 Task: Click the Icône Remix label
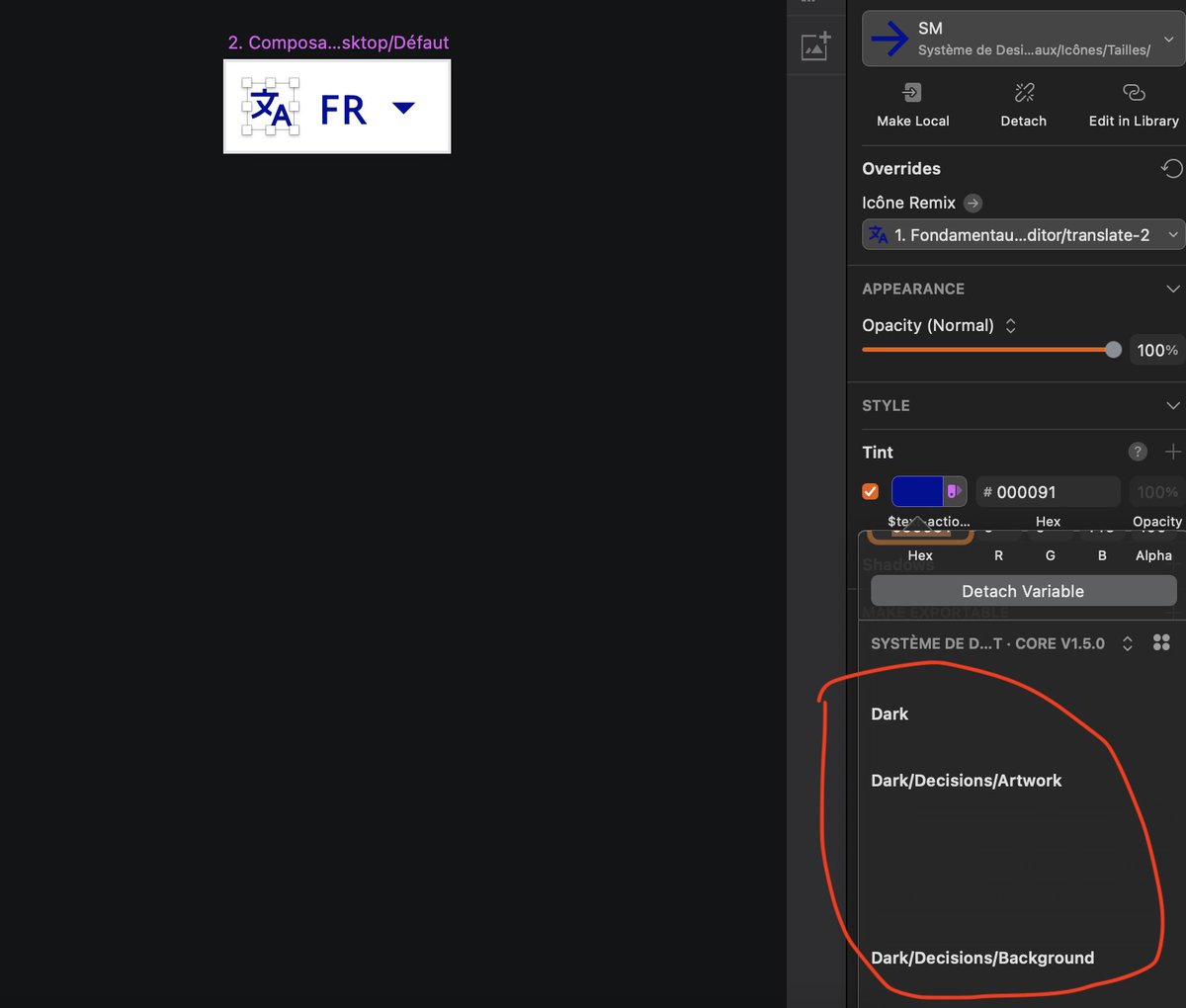908,203
